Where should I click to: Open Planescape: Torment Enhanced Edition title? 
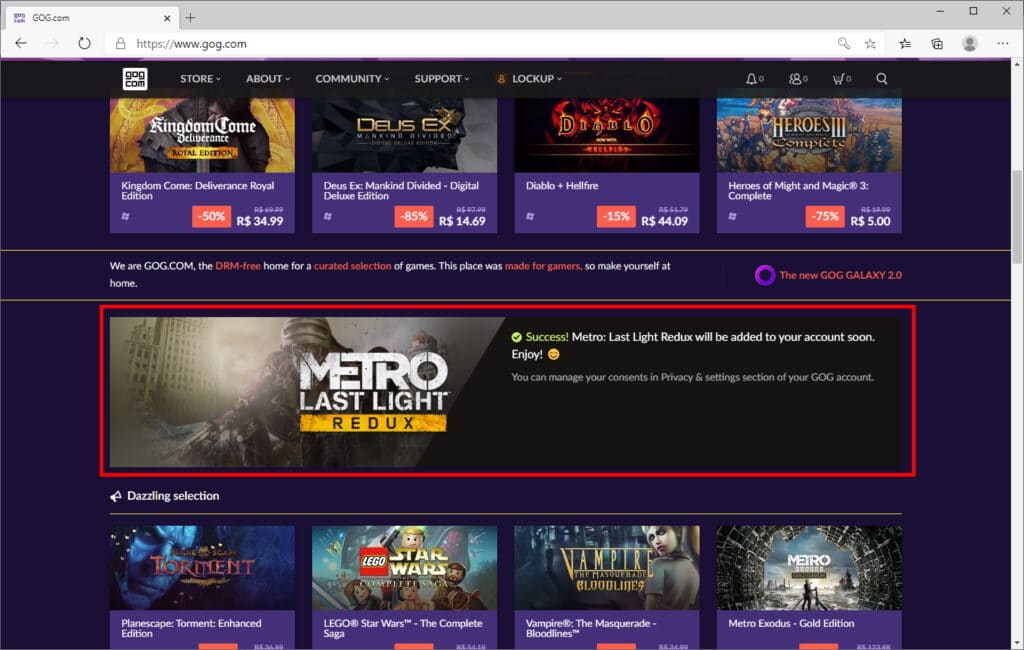pyautogui.click(x=191, y=628)
